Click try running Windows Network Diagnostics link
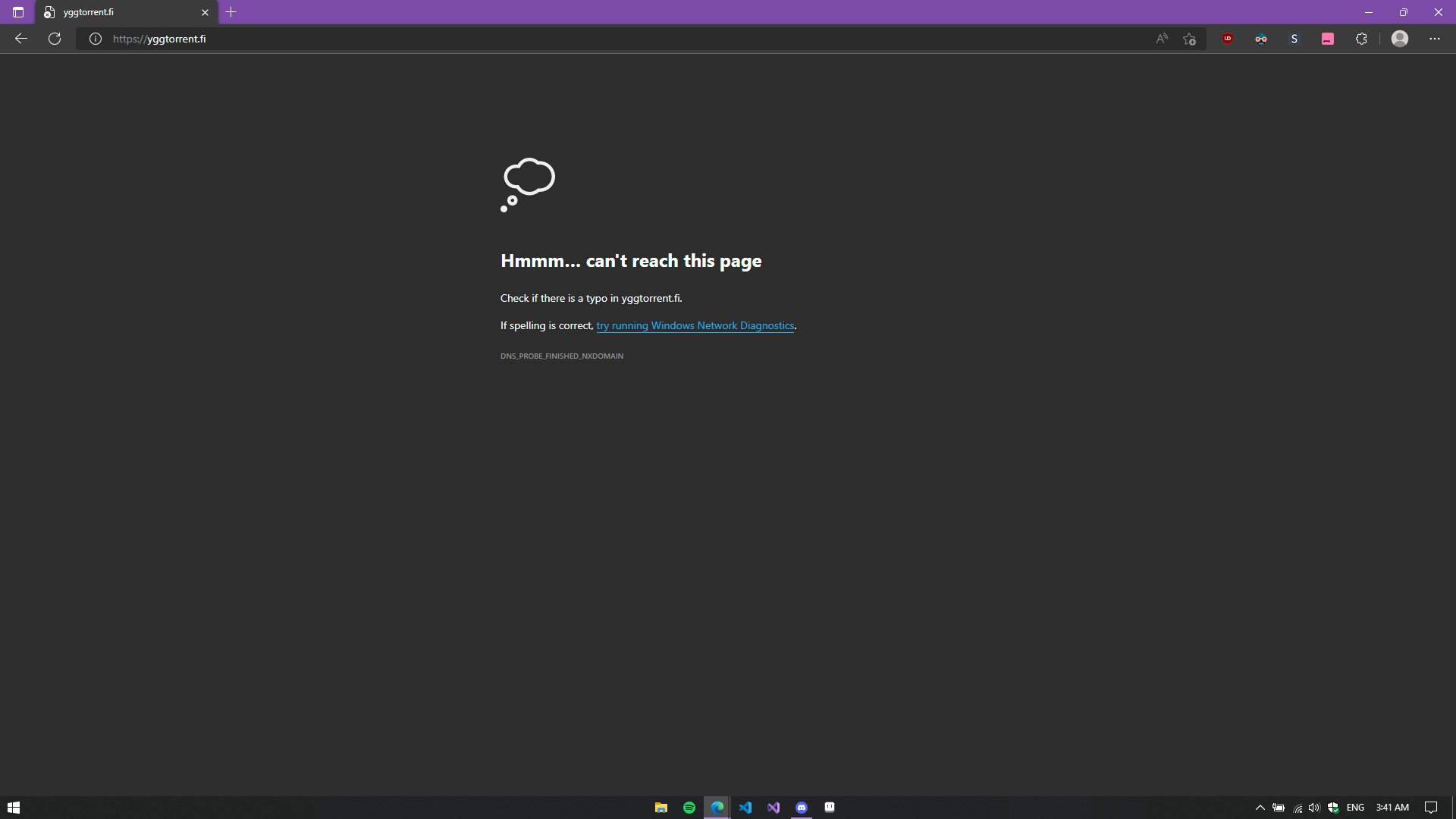 click(695, 326)
